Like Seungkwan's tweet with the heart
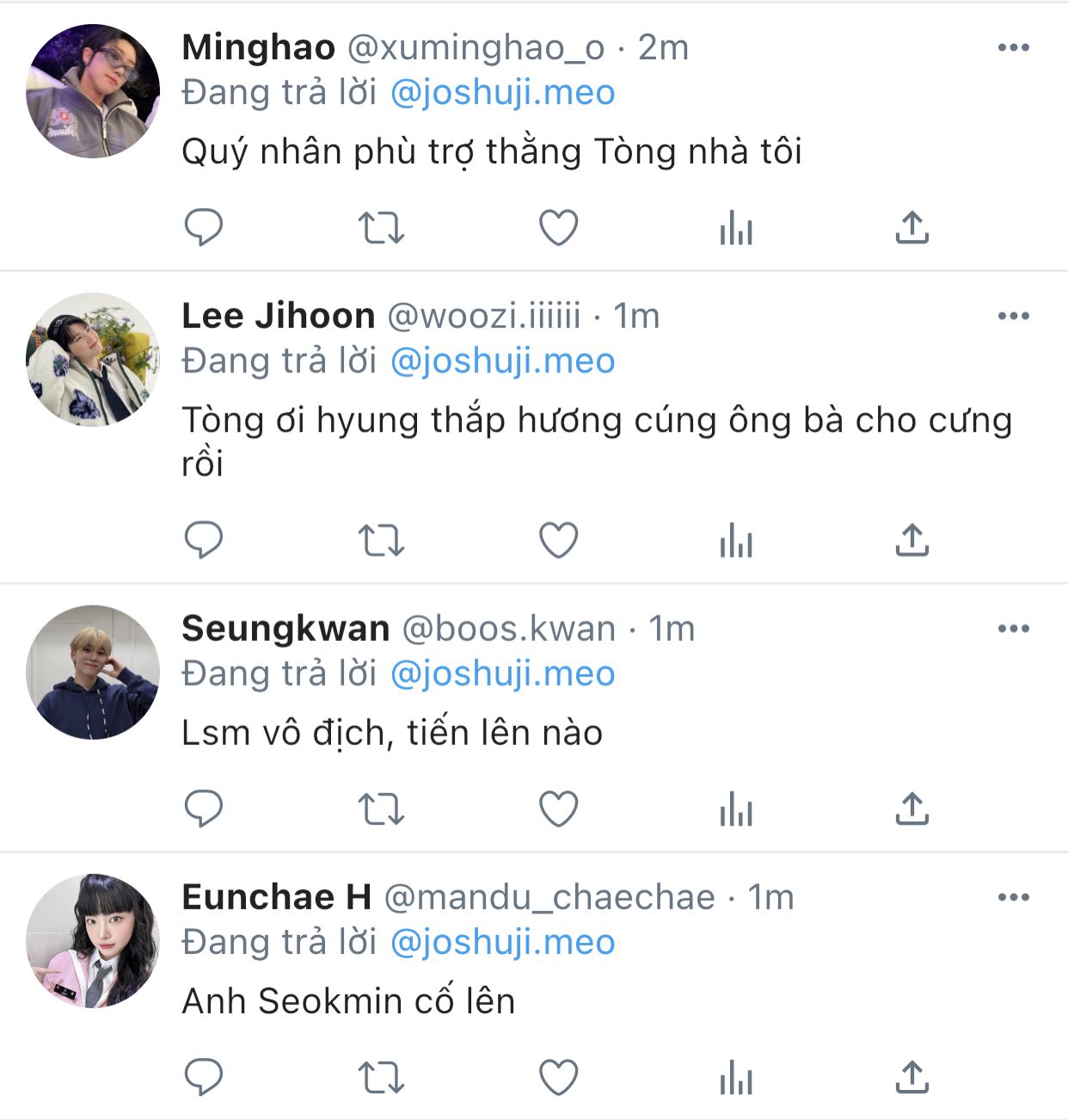1068x1120 pixels. pyautogui.click(x=558, y=809)
